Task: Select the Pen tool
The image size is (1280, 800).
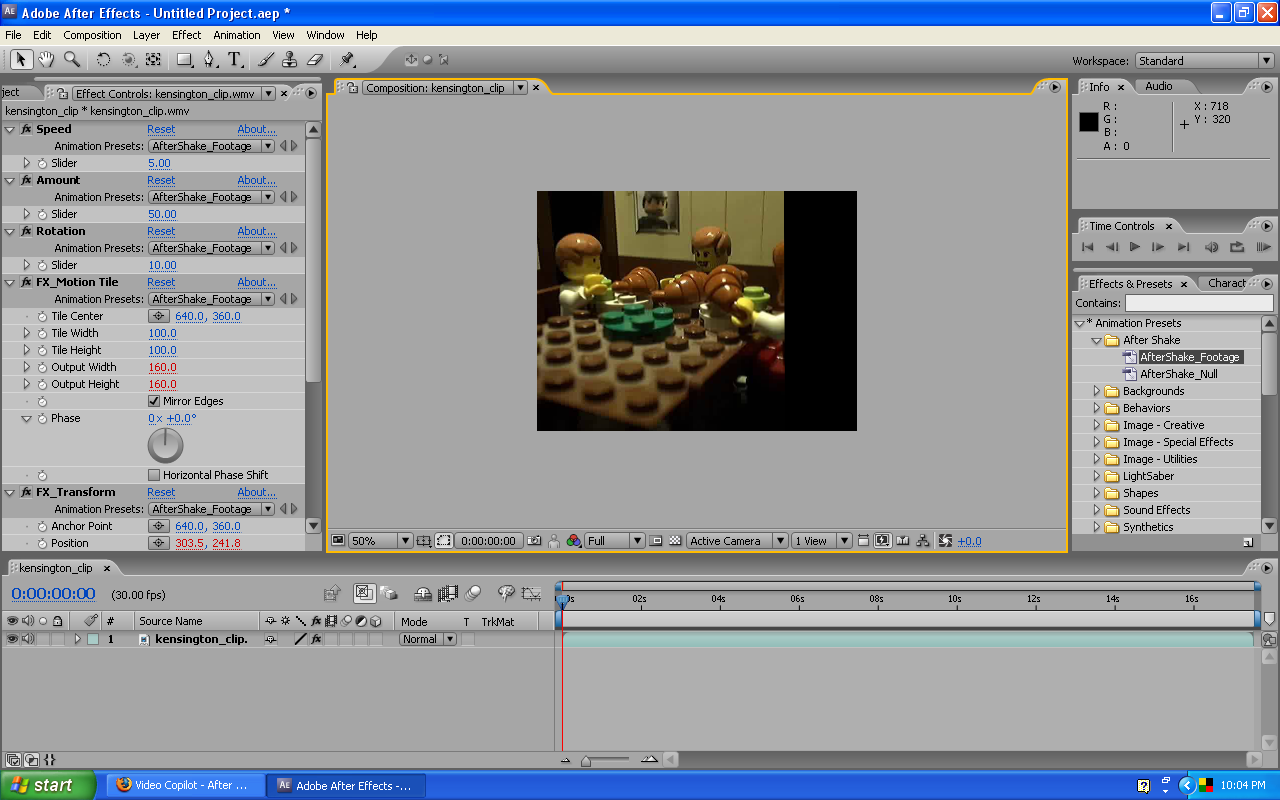Action: pyautogui.click(x=208, y=59)
